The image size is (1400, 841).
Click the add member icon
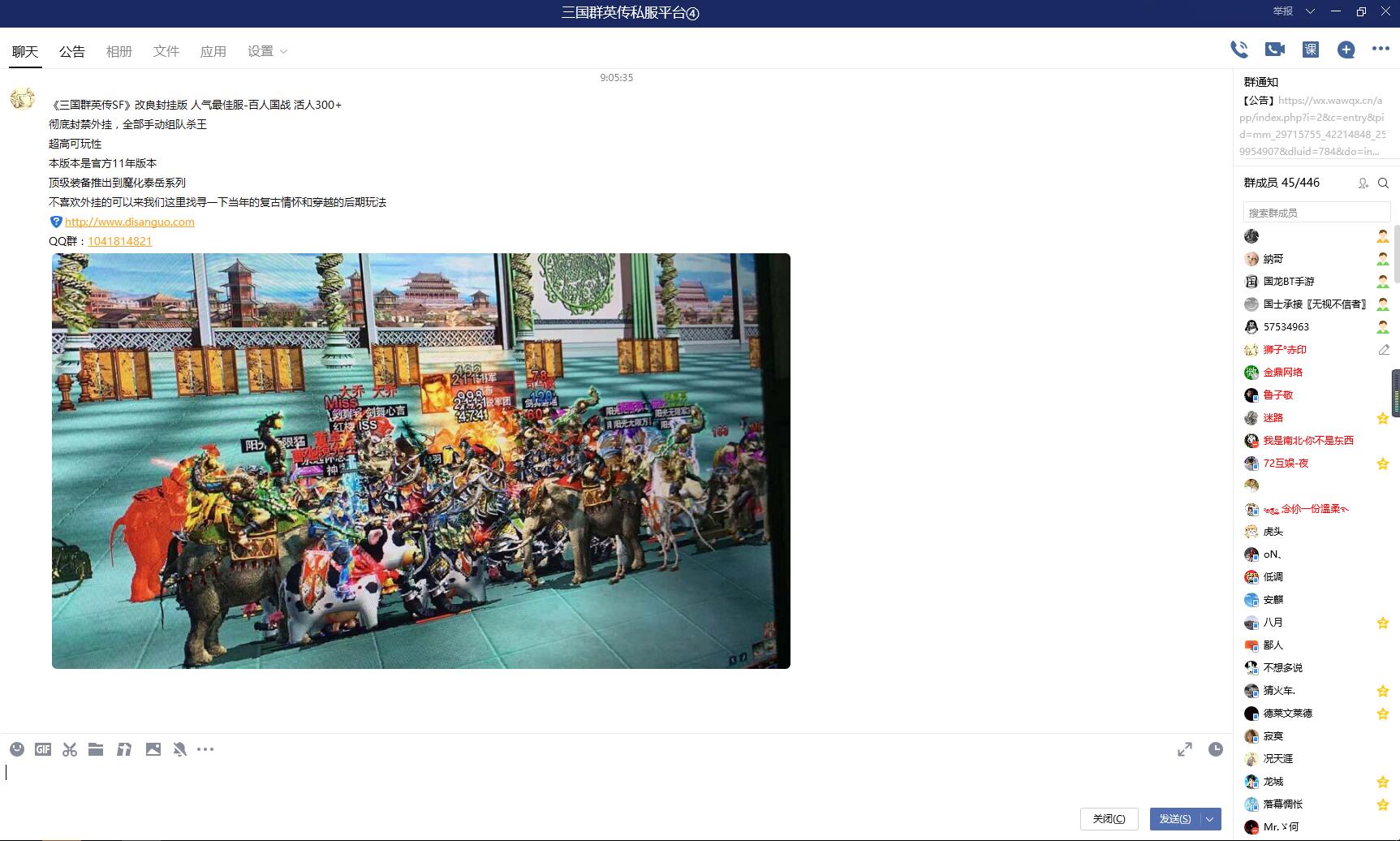coord(1363,183)
